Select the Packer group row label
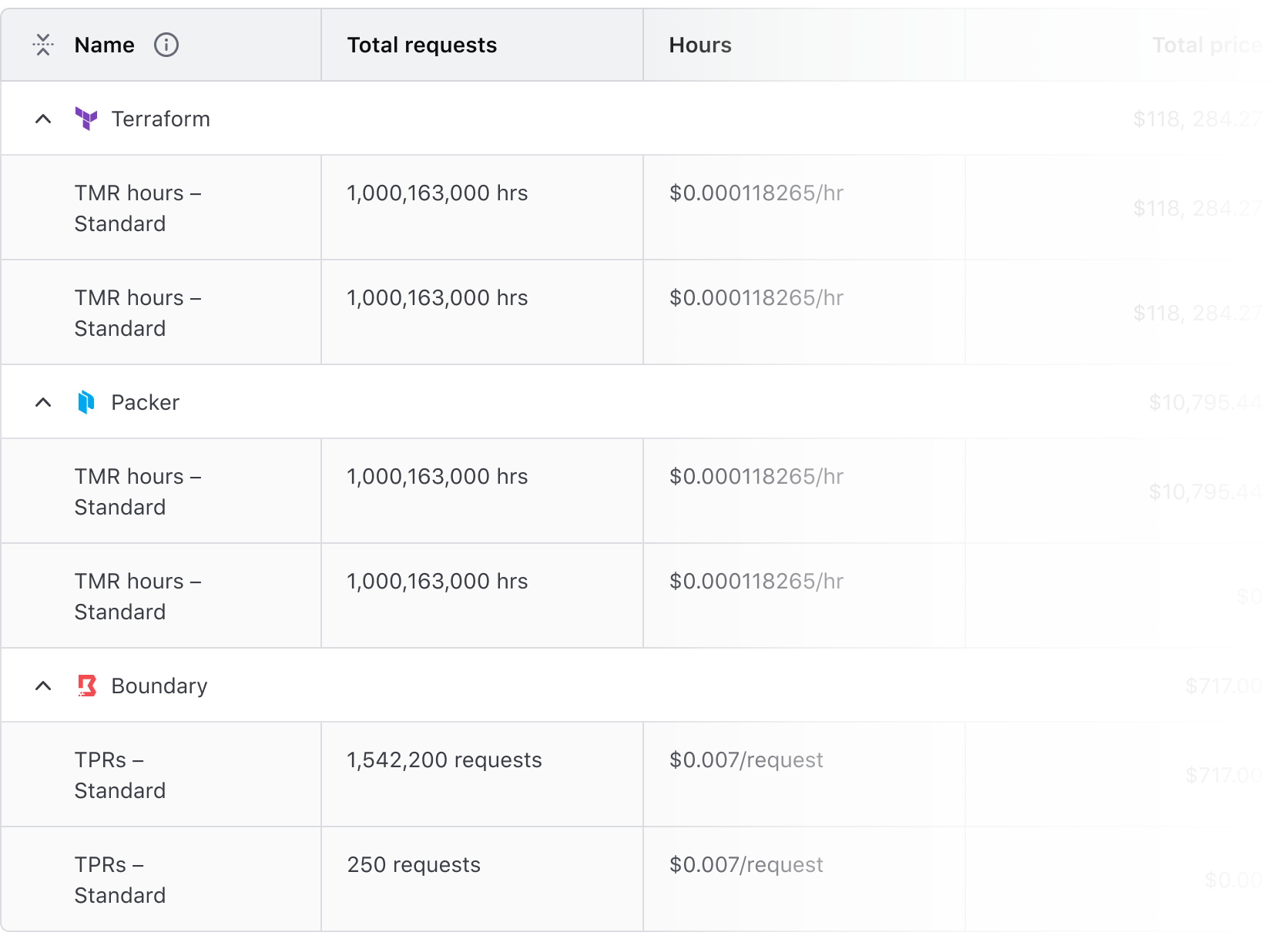The width and height of the screenshot is (1288, 939). 145,403
